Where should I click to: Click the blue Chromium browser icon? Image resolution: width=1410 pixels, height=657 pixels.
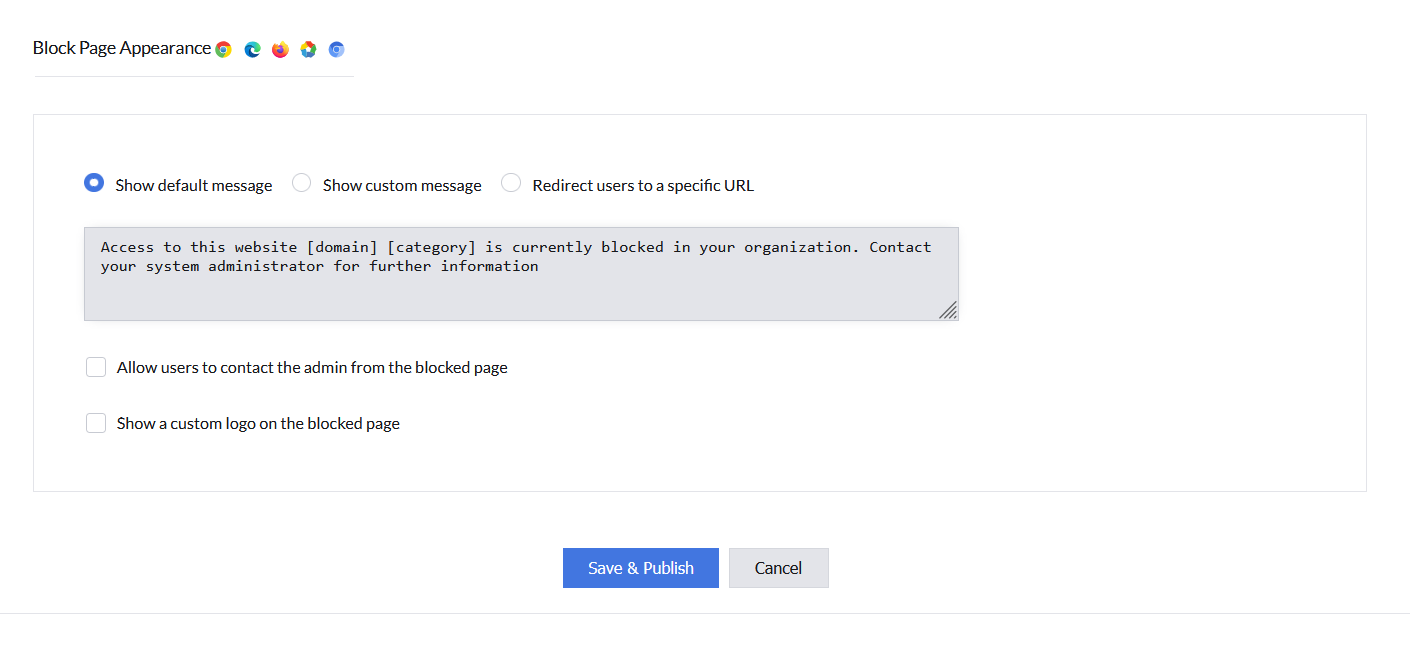337,49
